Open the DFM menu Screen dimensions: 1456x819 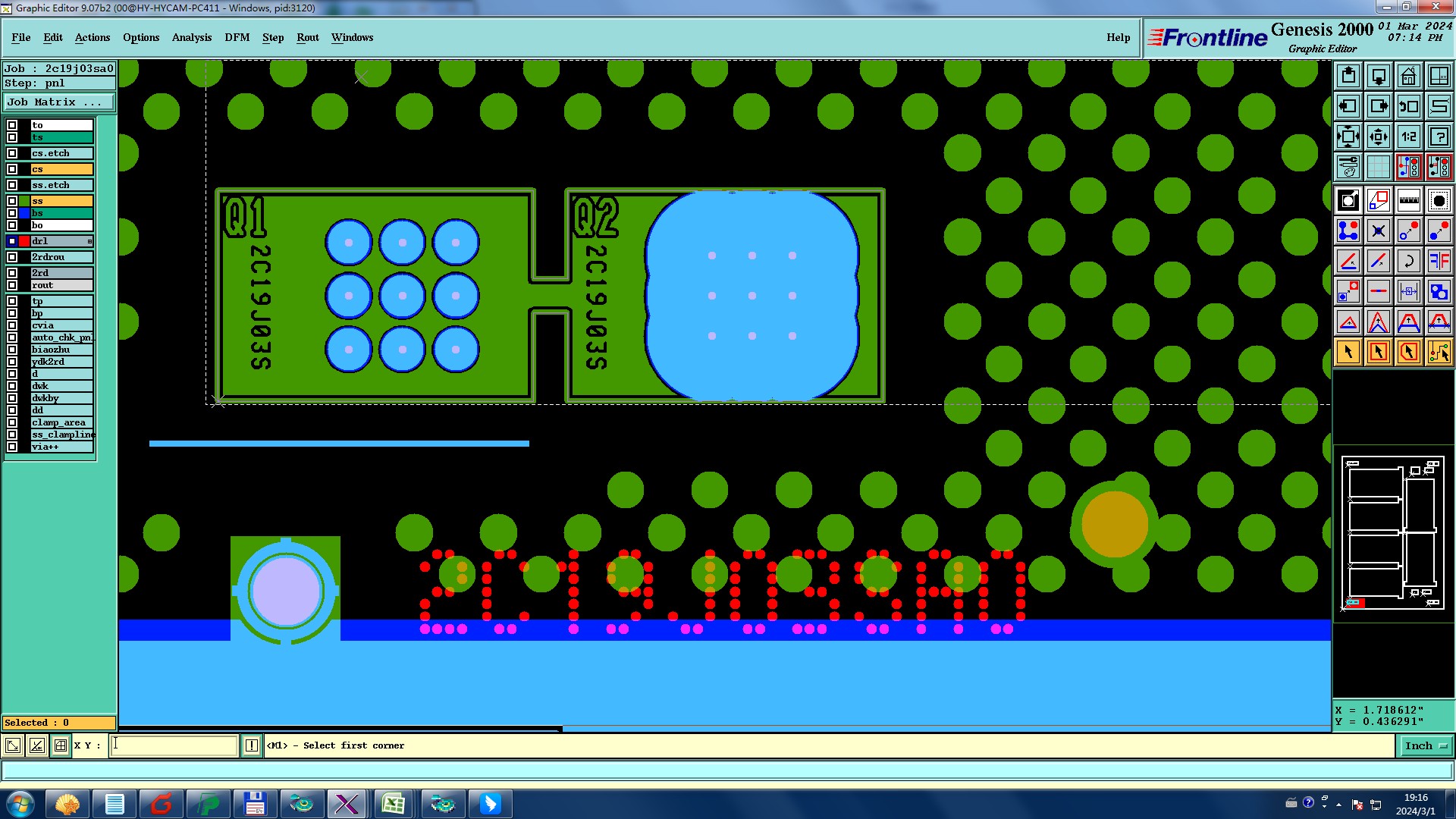click(237, 37)
